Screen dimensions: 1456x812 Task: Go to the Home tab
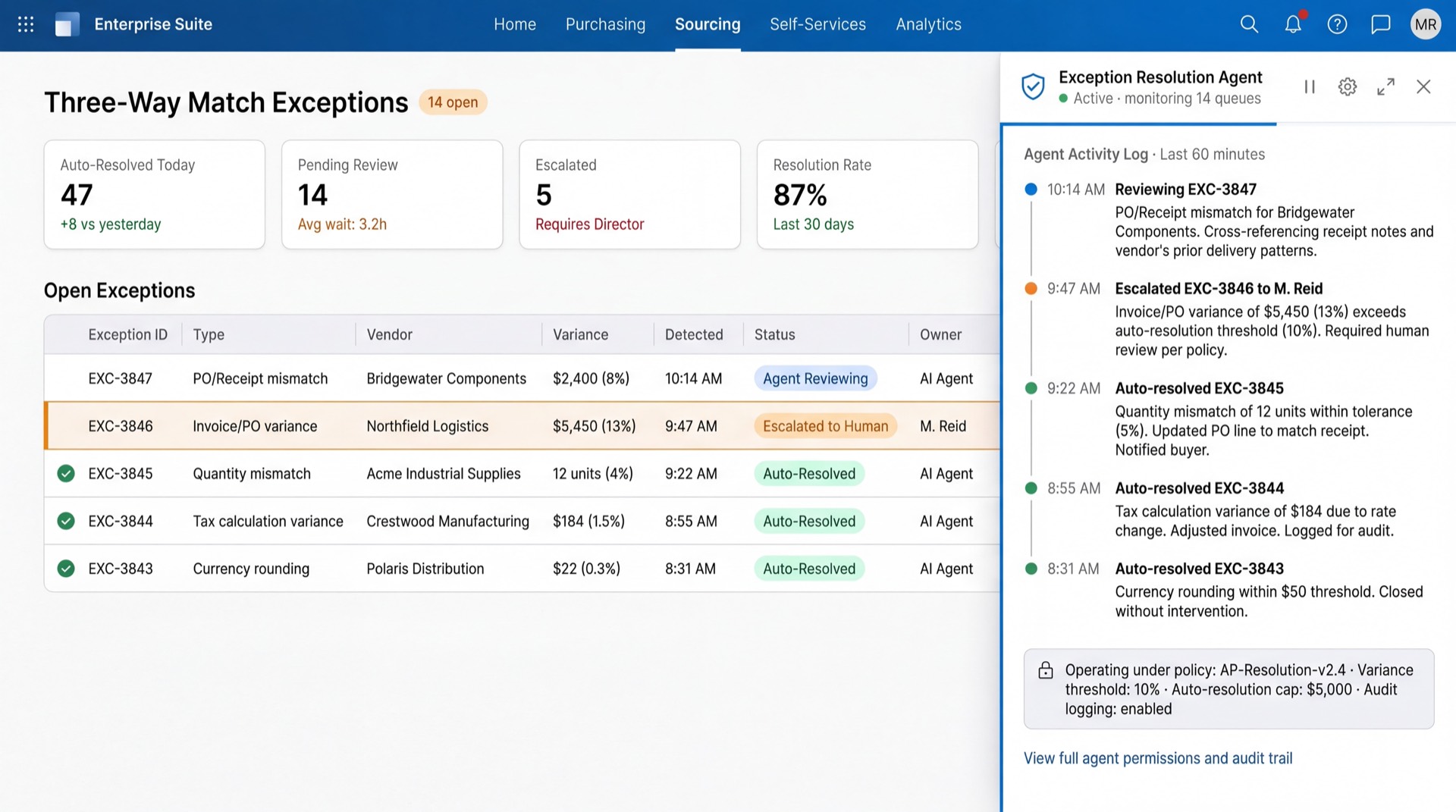click(515, 24)
